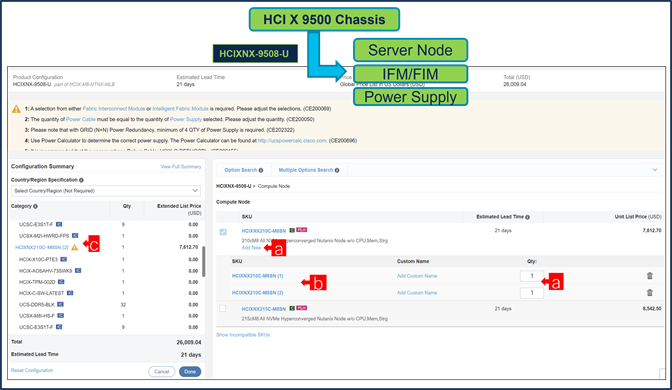The image size is (672, 390).
Task: Open the HCIXNX215C-M8SN SKU link
Action: pos(264,309)
